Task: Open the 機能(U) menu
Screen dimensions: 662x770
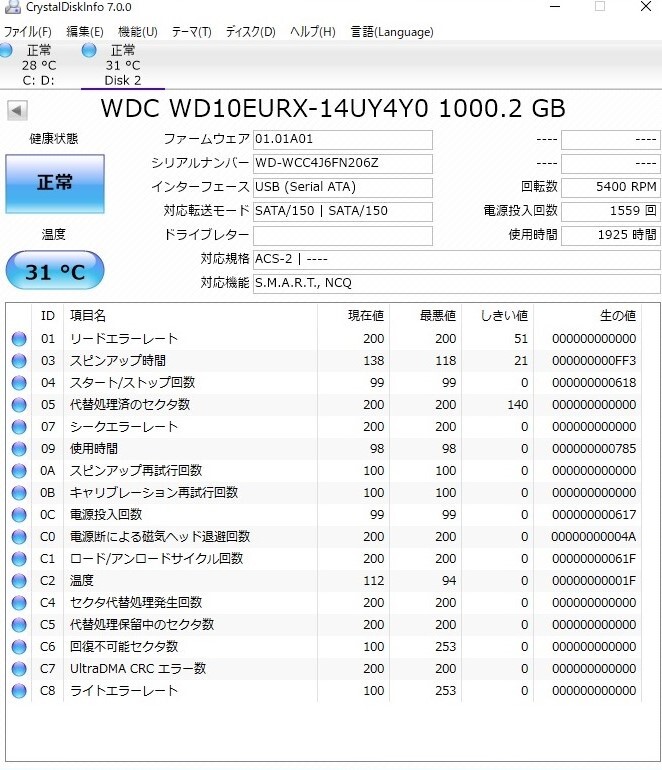Action: 138,32
